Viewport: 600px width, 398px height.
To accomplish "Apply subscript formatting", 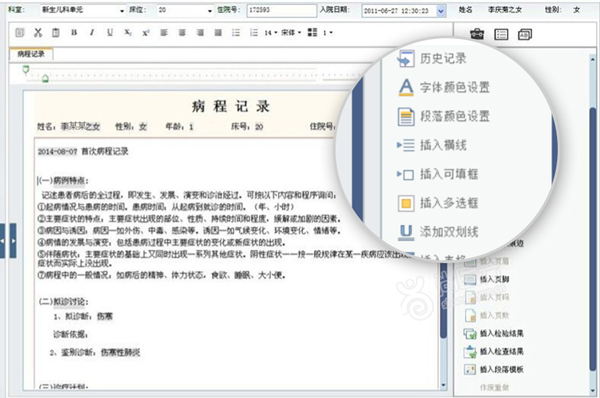I will (128, 33).
